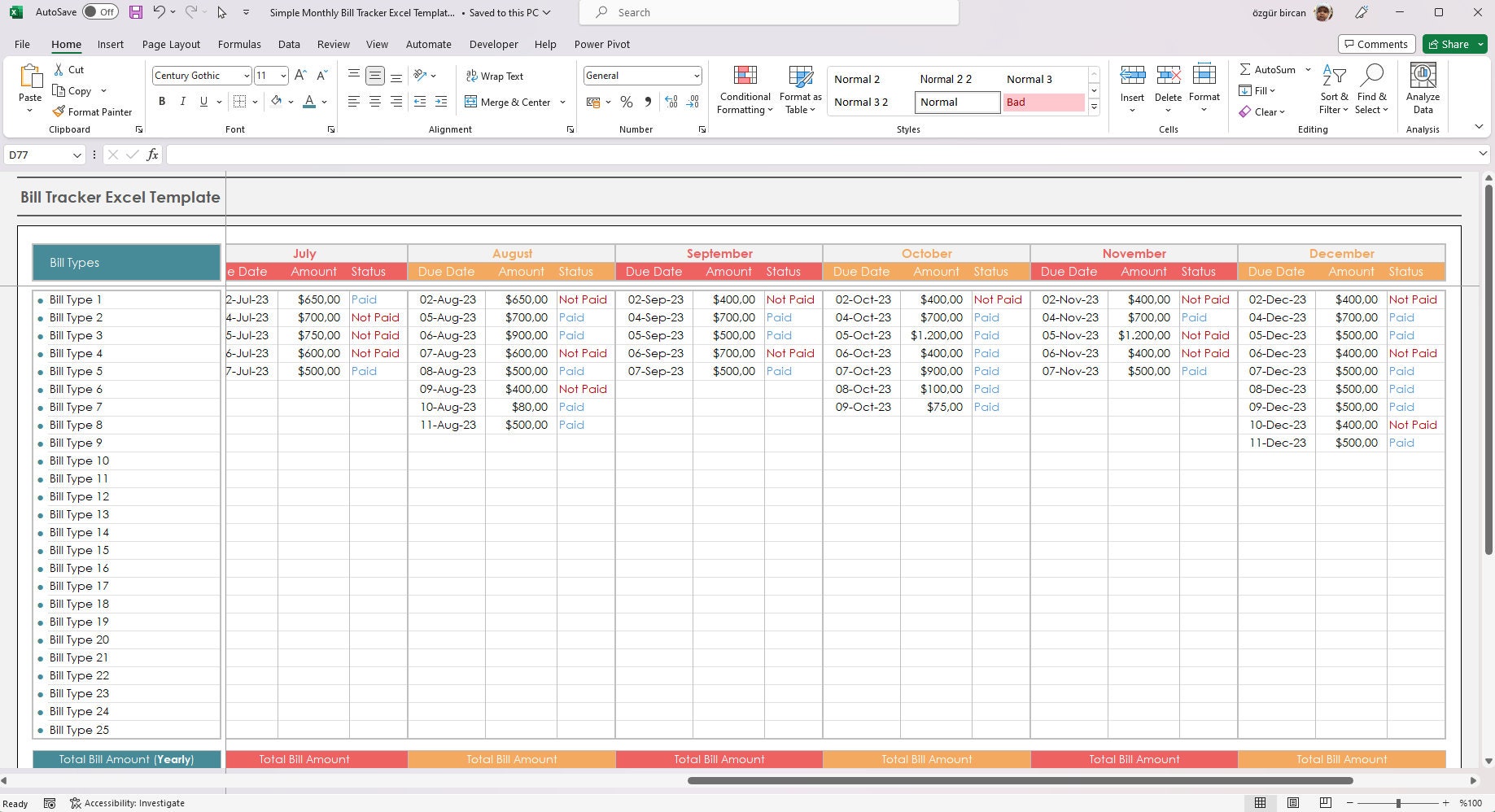Apply percent style formatting
This screenshot has width=1495, height=812.
[x=626, y=102]
